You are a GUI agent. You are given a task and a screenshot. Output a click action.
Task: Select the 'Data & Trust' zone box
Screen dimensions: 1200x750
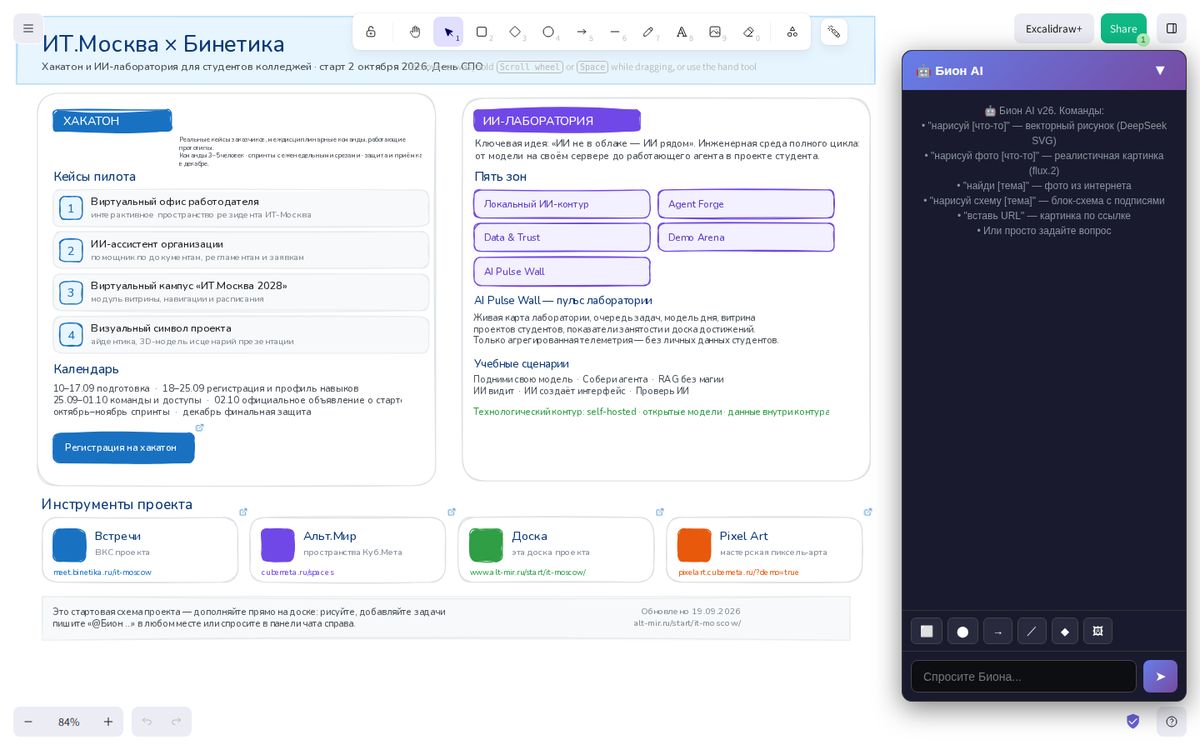pyautogui.click(x=562, y=238)
